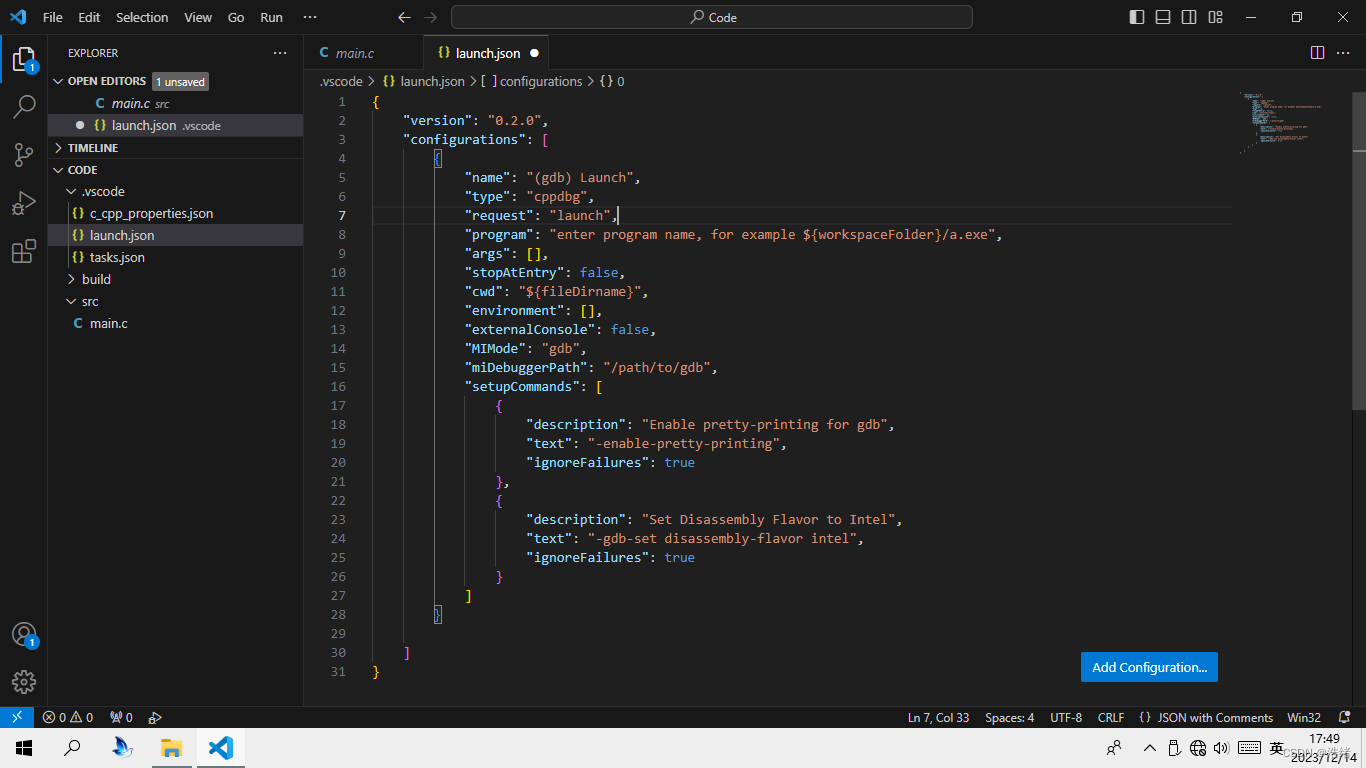This screenshot has height=768, width=1366.
Task: Expand the Timeline section
Action: [92, 147]
